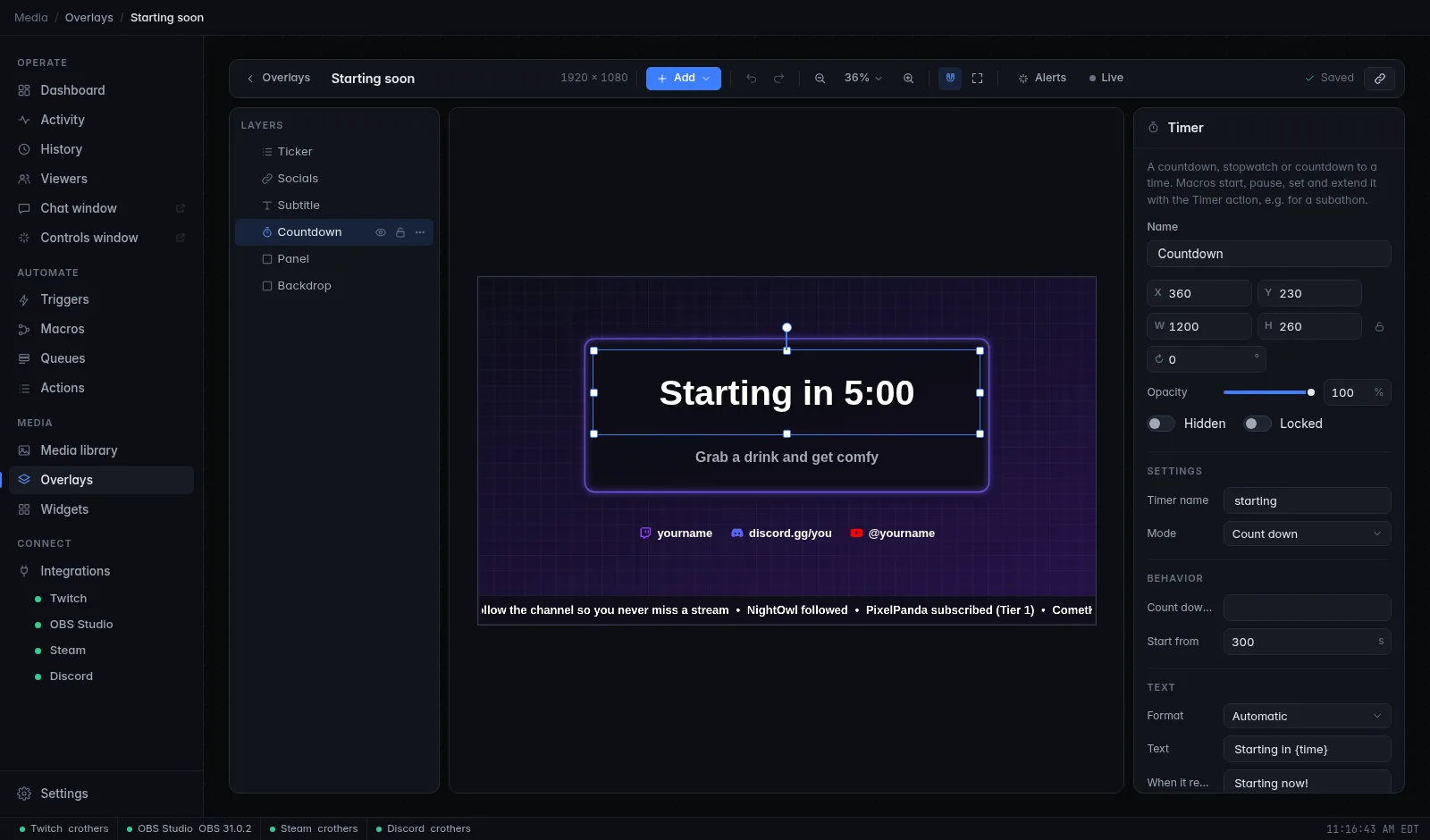
Task: Open the OBS Studio integration link
Action: (x=81, y=625)
